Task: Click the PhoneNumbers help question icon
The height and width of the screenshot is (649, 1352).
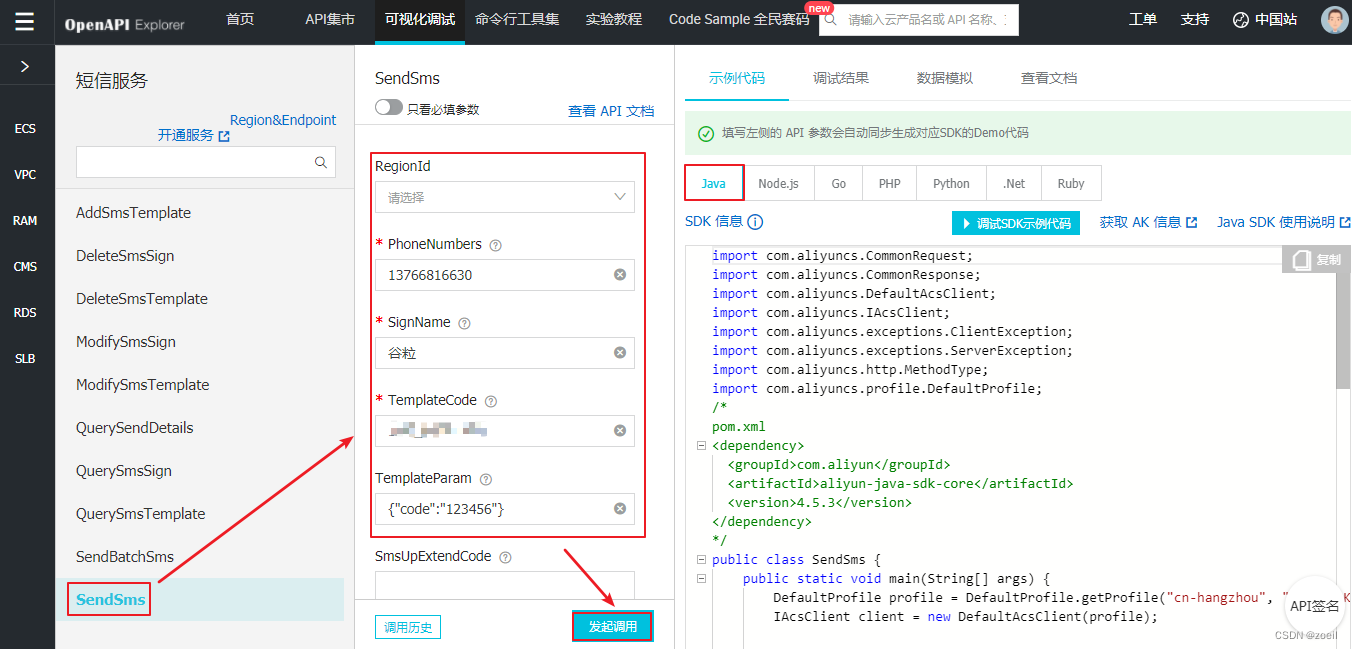Action: (496, 245)
